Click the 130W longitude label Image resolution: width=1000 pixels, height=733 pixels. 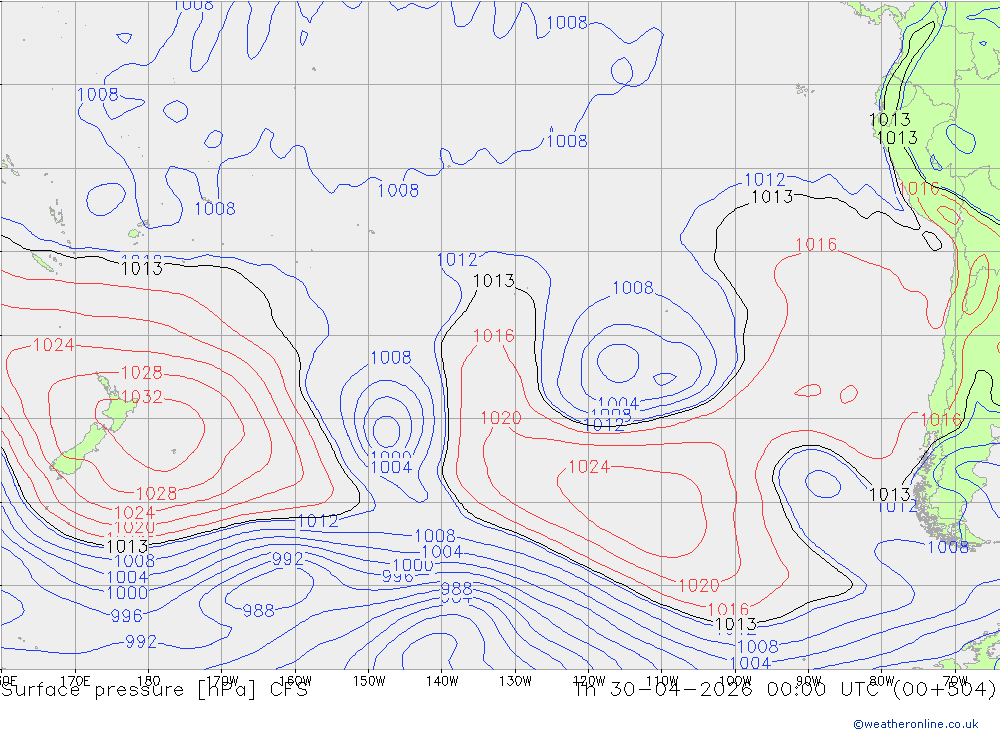click(515, 681)
